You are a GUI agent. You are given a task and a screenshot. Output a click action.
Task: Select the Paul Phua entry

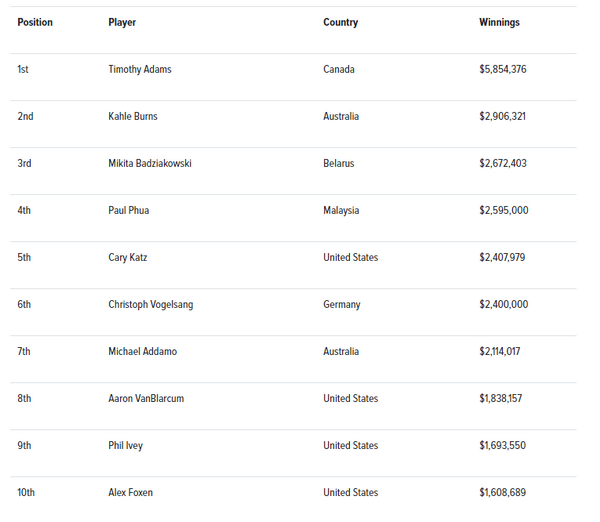click(x=129, y=210)
